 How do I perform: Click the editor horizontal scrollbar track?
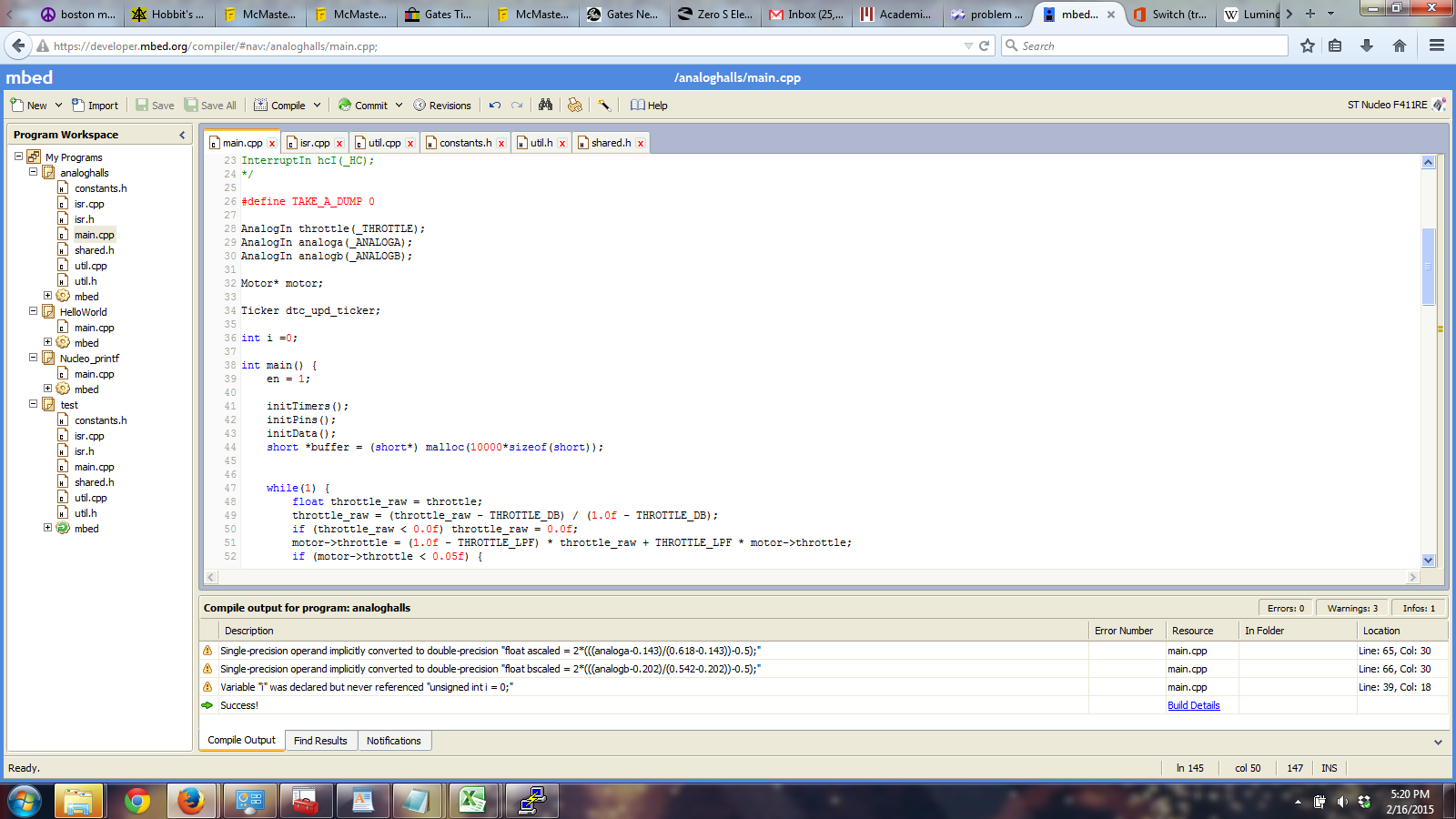click(812, 577)
